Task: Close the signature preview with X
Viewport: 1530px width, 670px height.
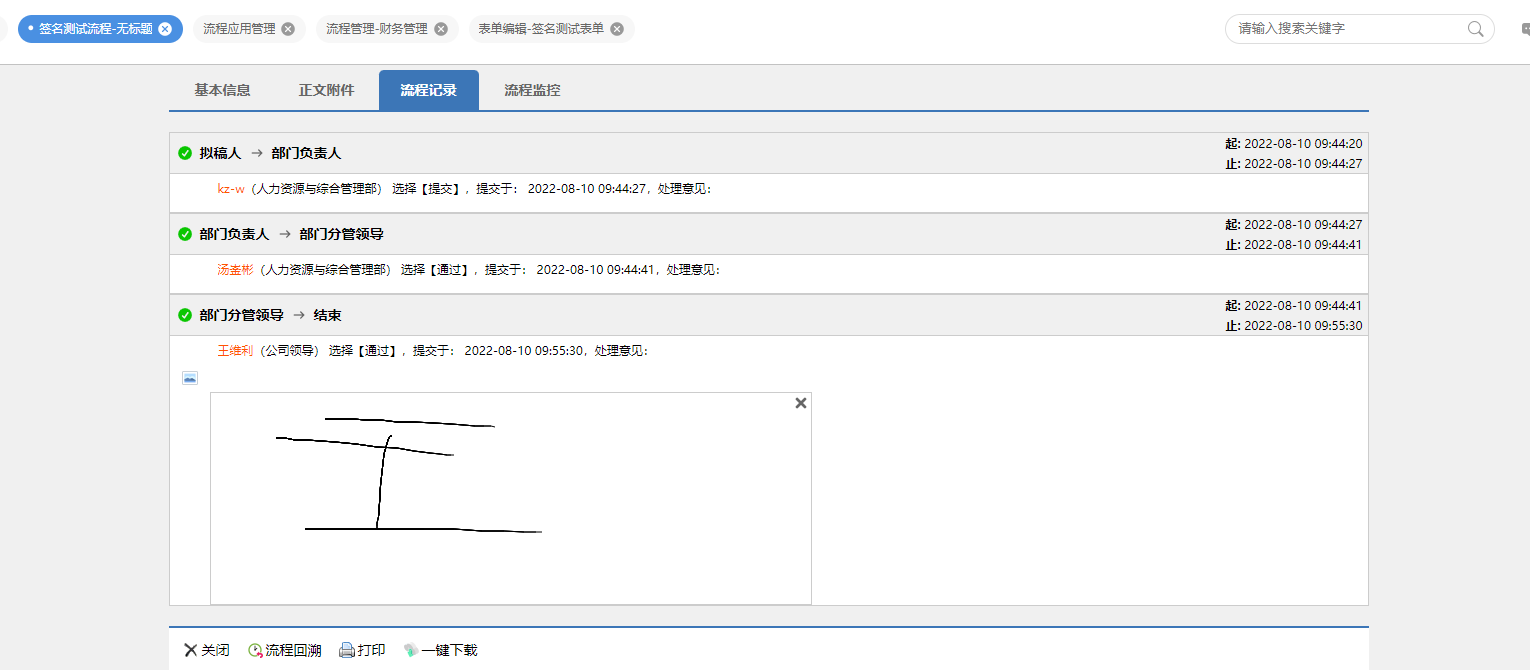Action: click(x=800, y=403)
